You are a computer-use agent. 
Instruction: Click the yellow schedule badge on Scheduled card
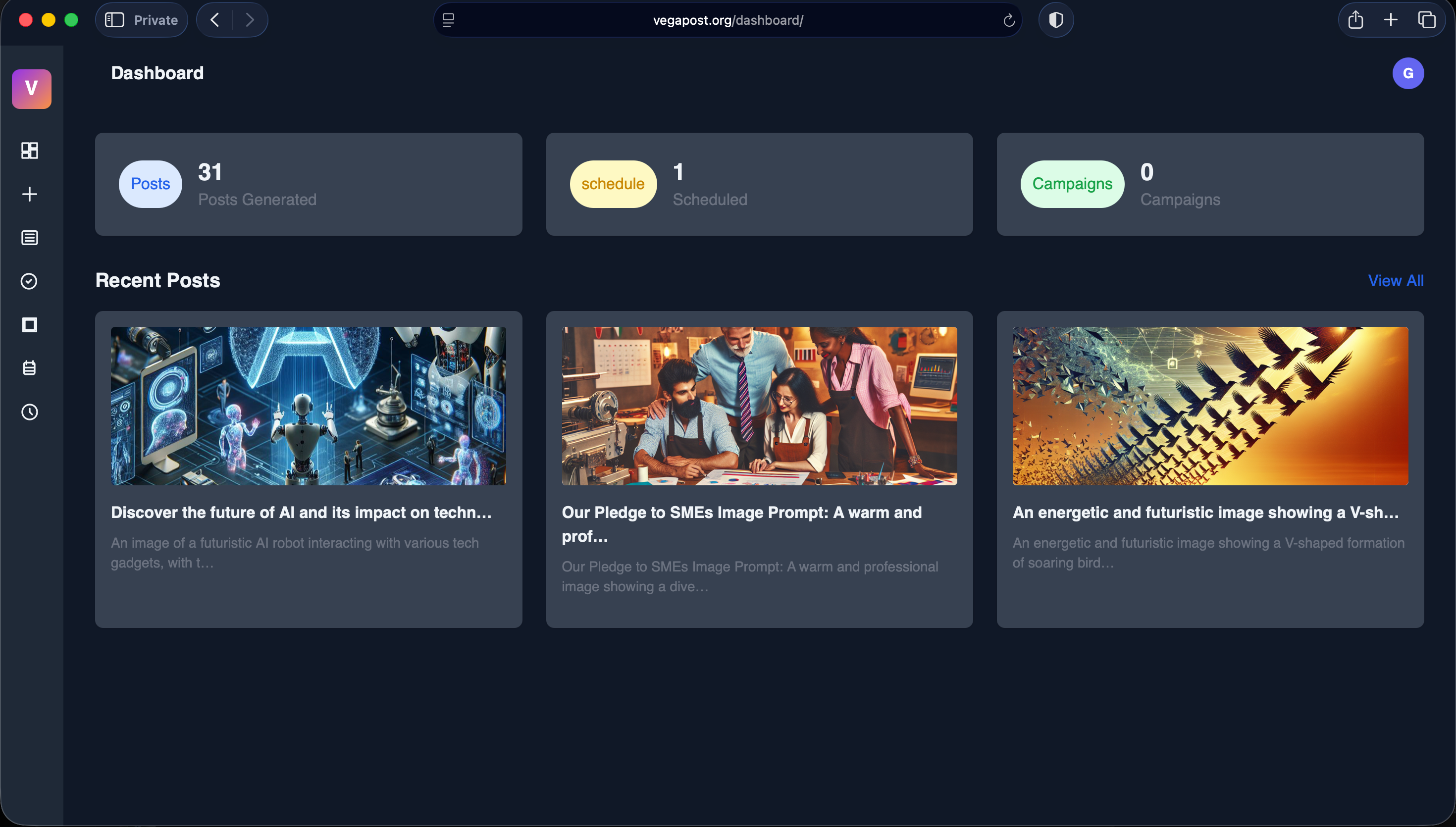click(613, 183)
